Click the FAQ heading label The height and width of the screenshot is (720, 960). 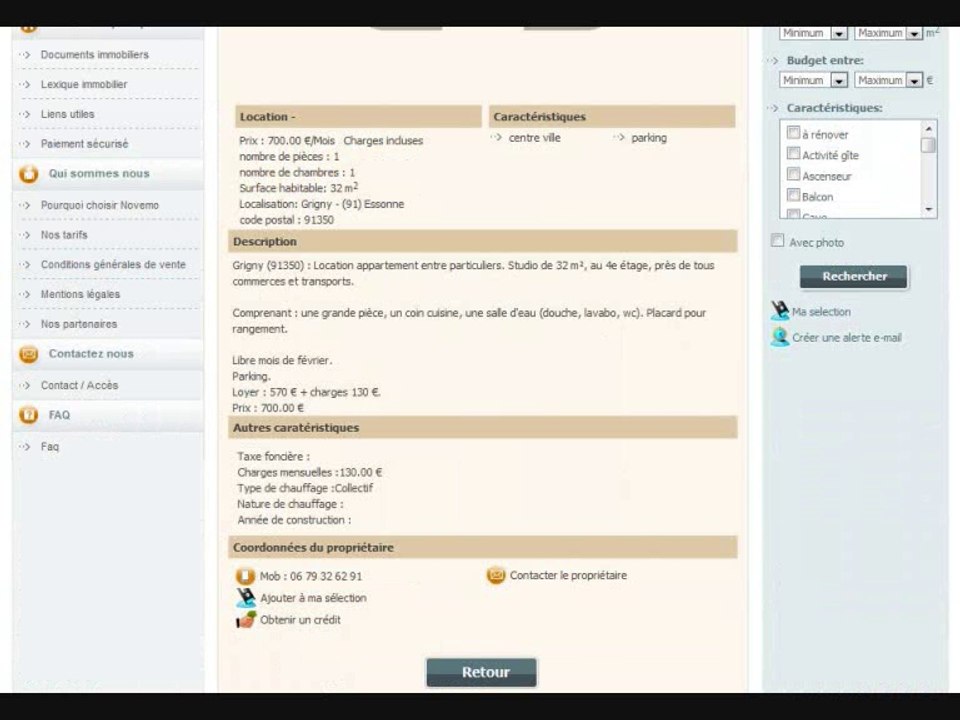click(x=59, y=415)
